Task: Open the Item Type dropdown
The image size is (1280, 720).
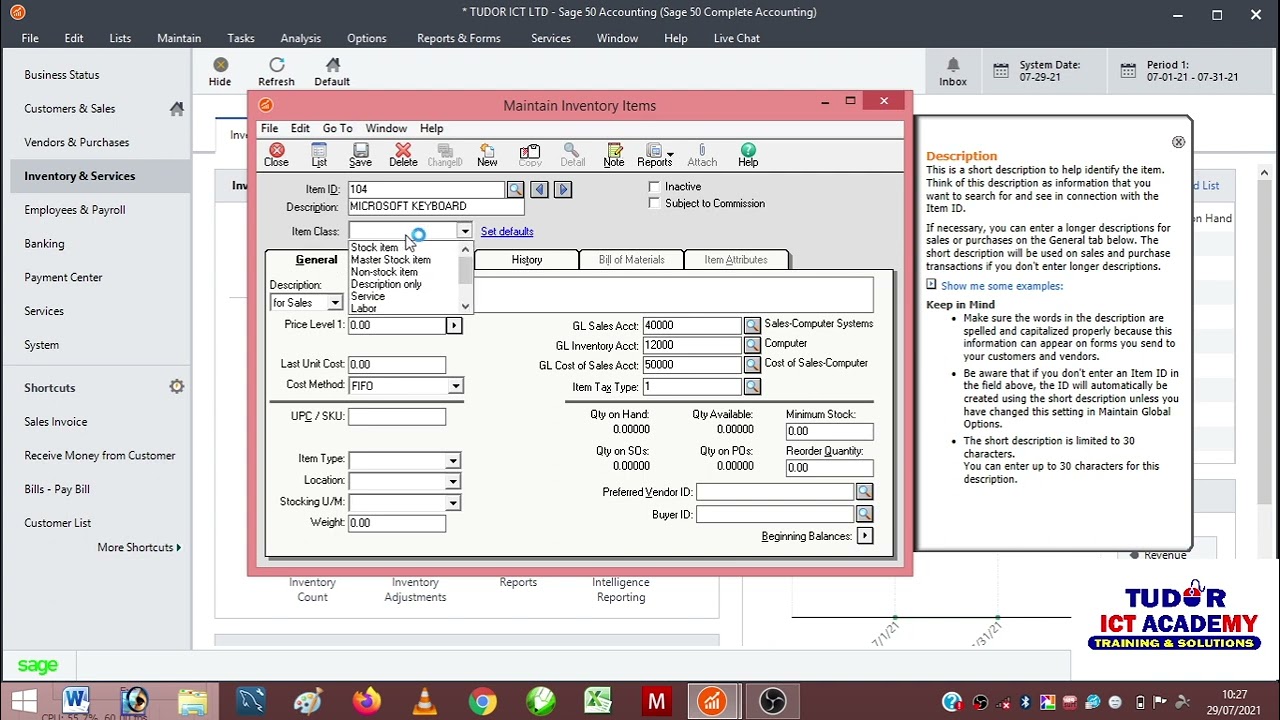Action: [x=452, y=461]
